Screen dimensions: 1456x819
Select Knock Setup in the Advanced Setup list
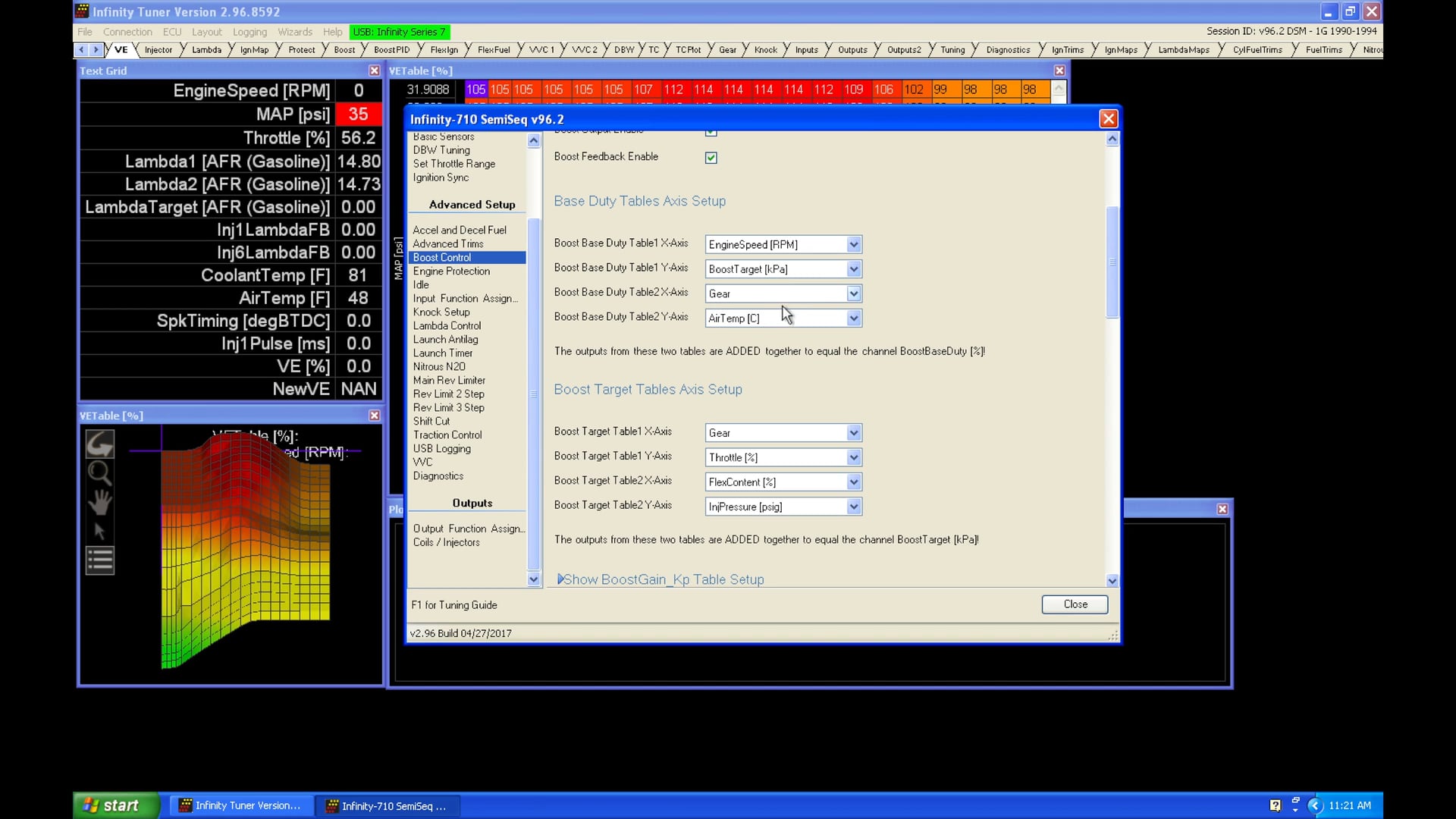(x=442, y=312)
